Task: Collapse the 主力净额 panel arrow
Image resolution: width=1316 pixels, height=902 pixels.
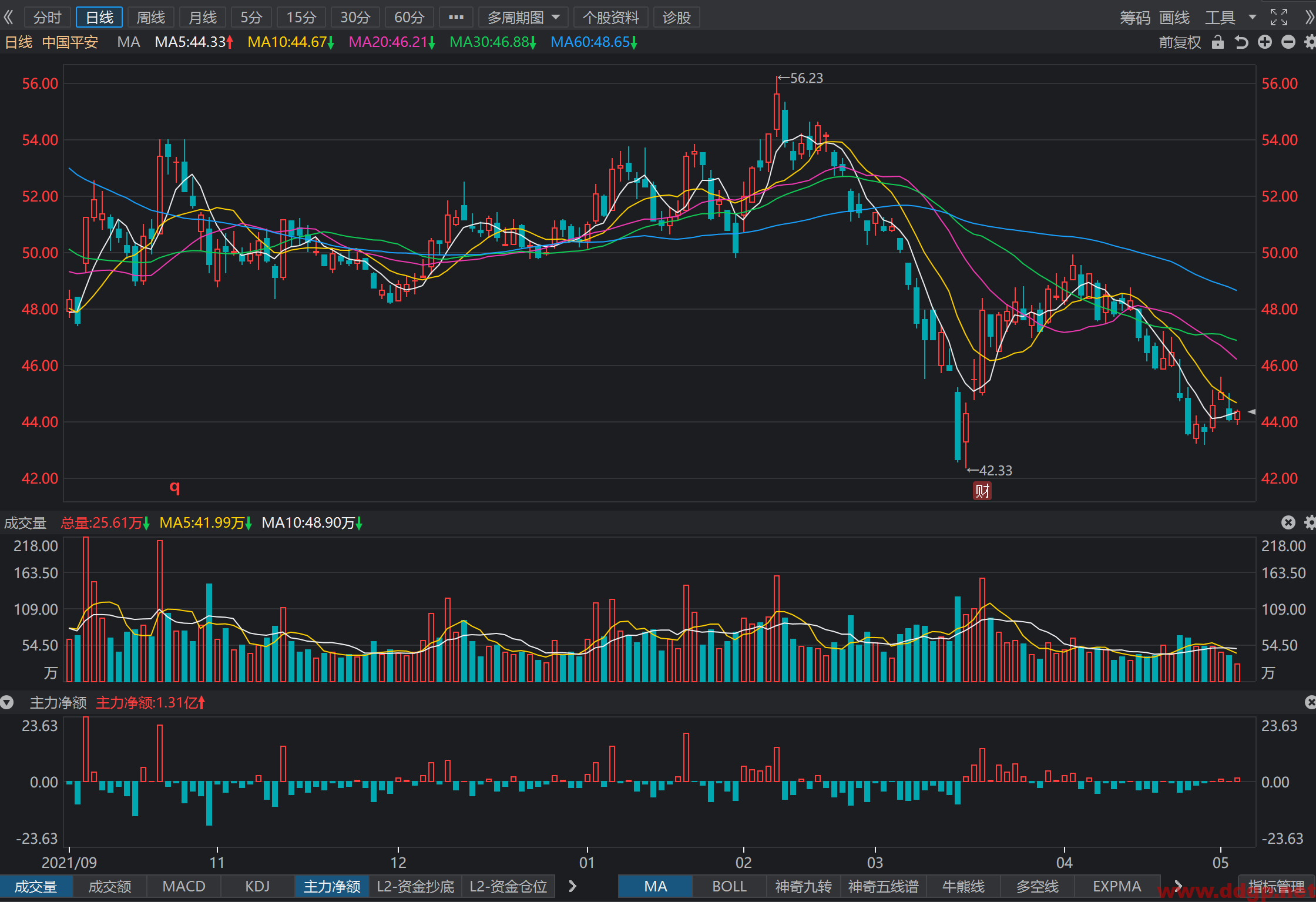Action: point(7,702)
